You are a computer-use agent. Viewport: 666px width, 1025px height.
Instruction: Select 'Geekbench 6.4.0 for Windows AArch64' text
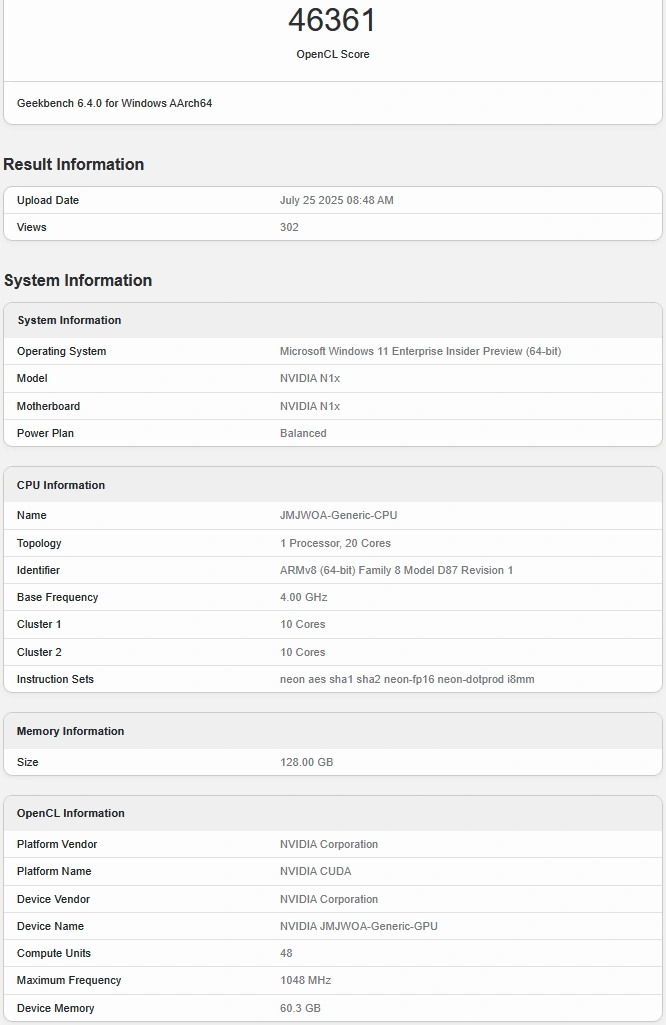(x=114, y=103)
